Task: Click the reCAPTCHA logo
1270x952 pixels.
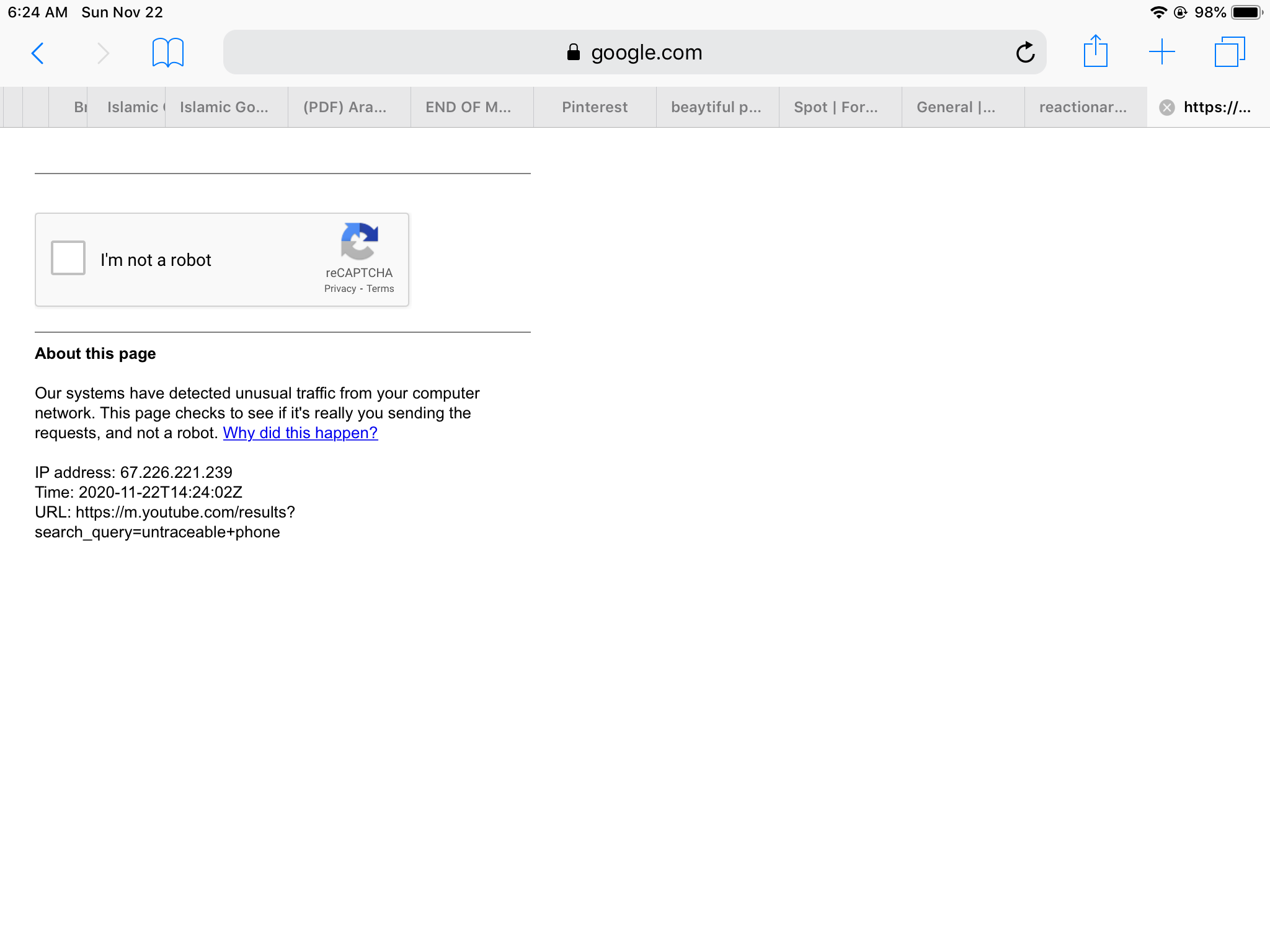Action: 359,241
